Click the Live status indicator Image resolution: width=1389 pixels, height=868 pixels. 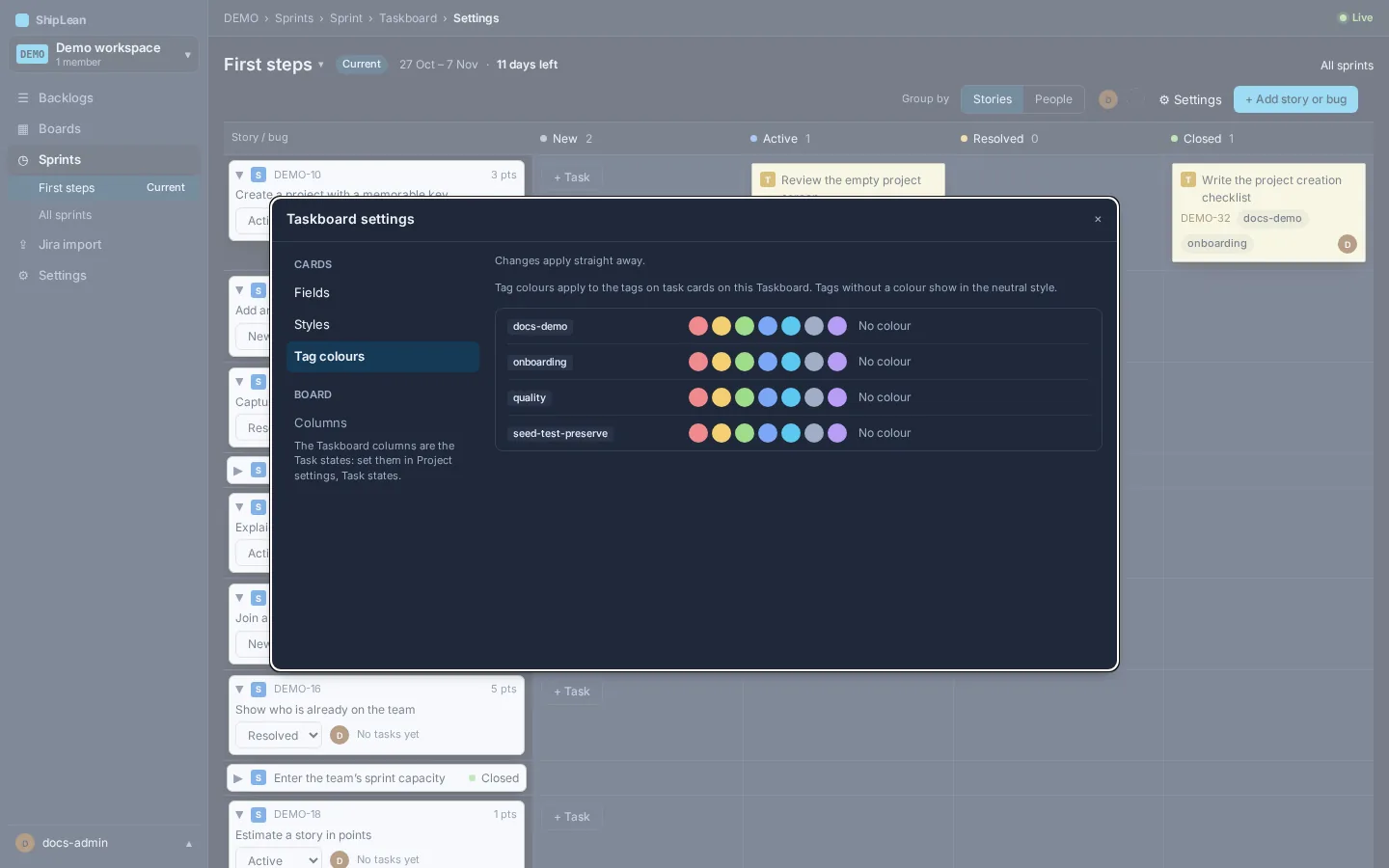1355,17
